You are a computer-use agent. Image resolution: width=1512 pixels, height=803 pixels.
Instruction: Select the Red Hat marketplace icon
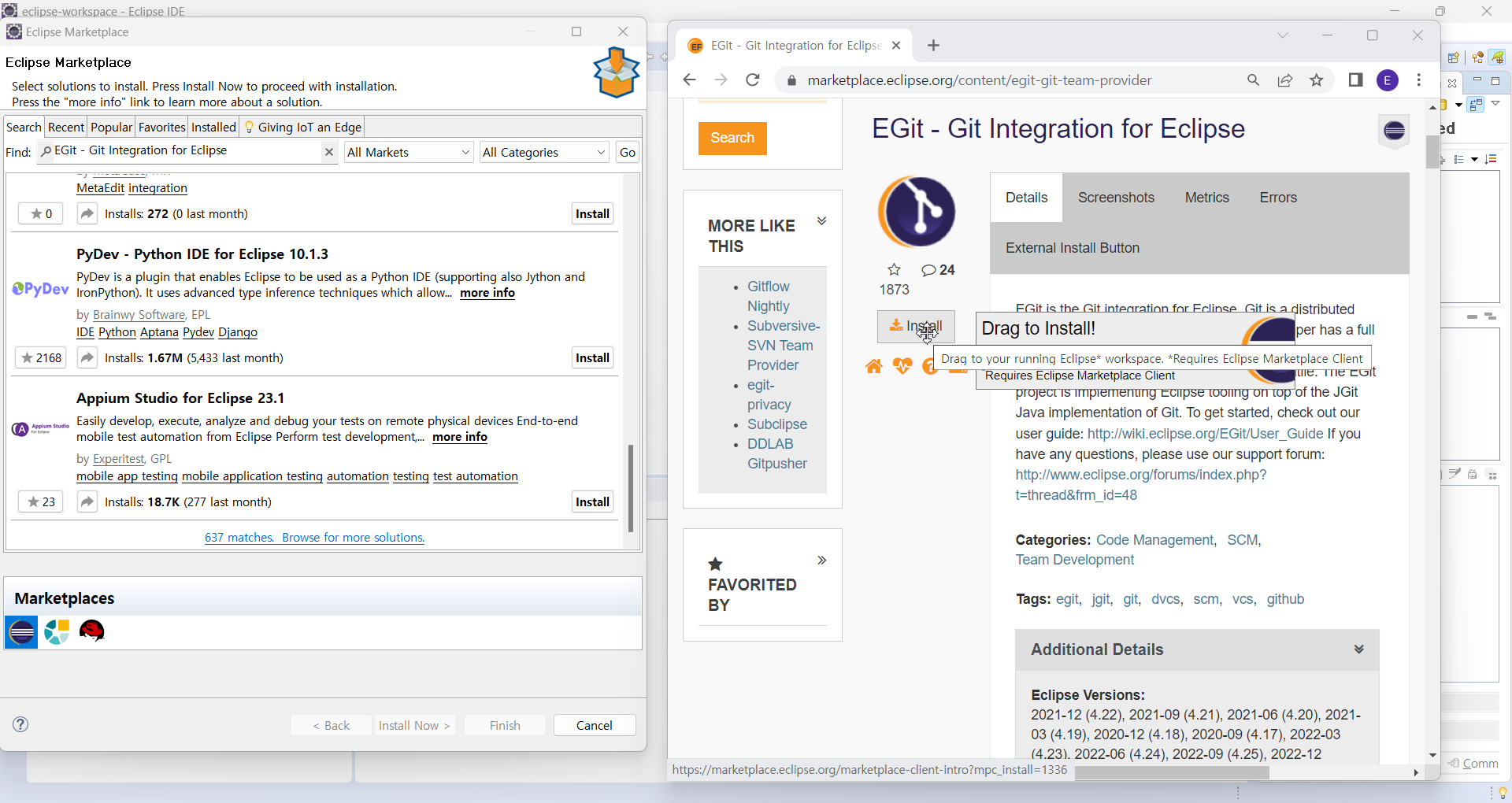(x=92, y=631)
